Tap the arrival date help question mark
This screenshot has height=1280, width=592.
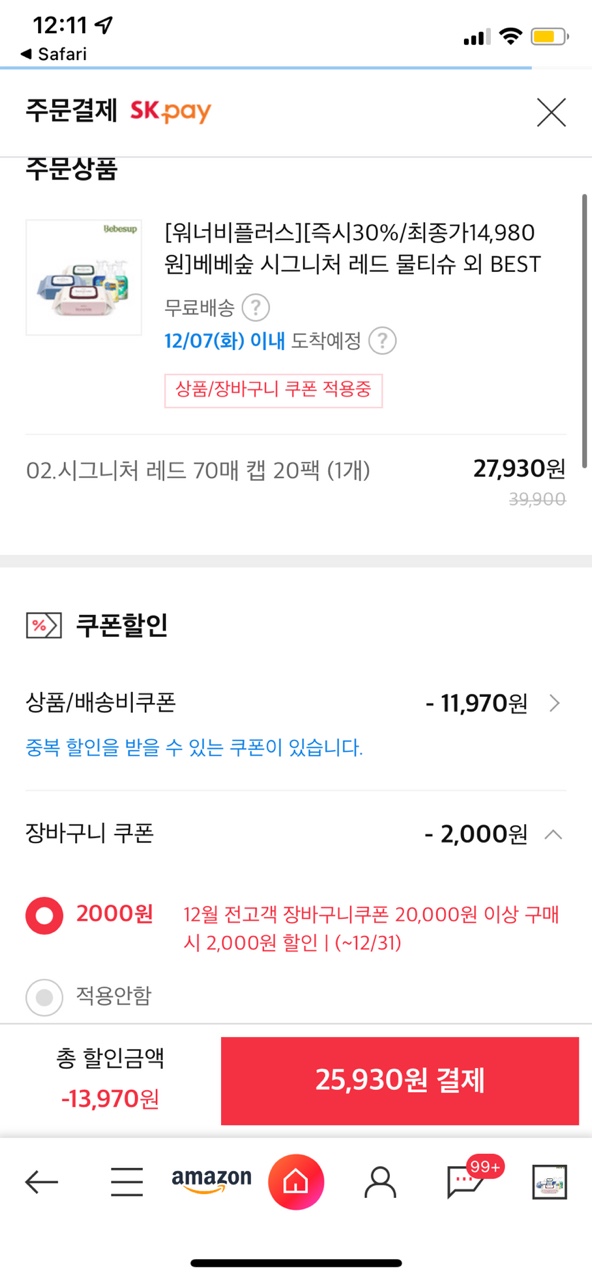[382, 341]
